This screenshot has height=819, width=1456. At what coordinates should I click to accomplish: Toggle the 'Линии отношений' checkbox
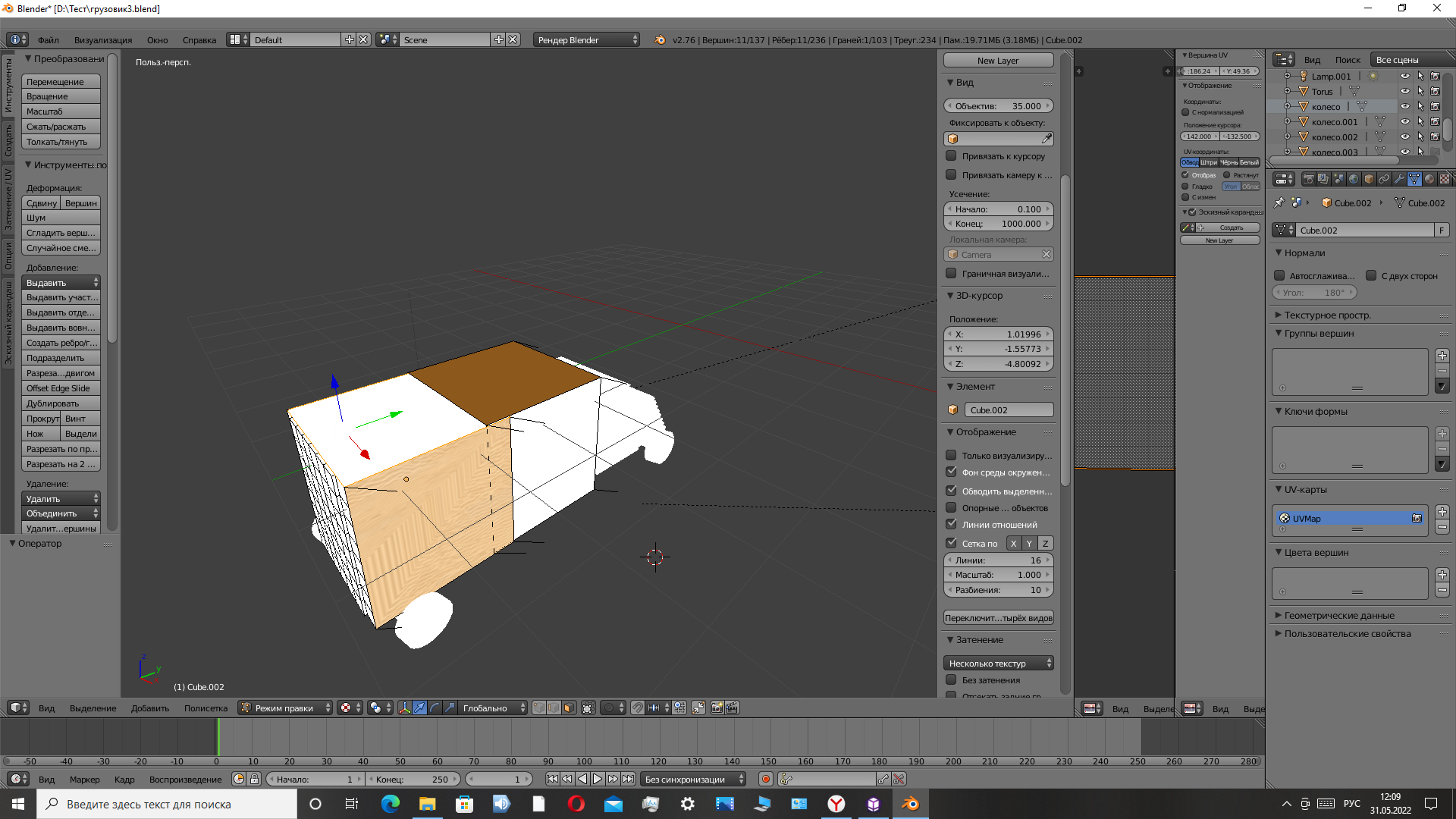click(x=951, y=525)
